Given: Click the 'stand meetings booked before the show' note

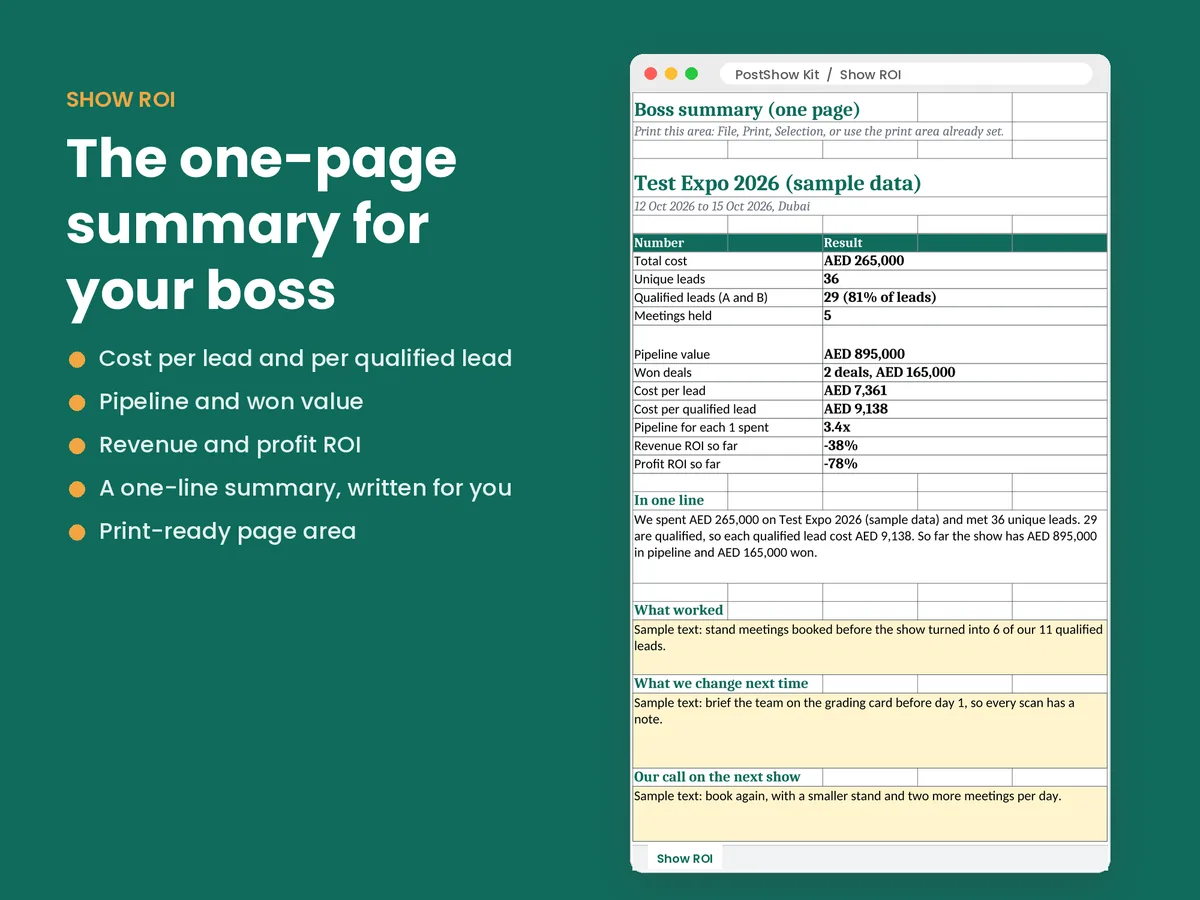Looking at the screenshot, I should click(870, 647).
